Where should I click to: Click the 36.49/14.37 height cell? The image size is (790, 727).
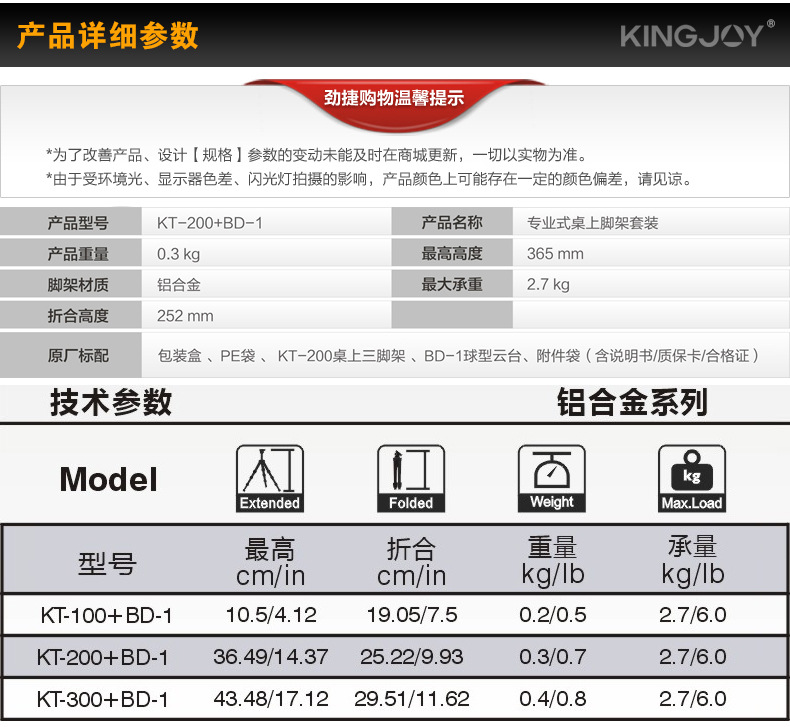tap(271, 657)
